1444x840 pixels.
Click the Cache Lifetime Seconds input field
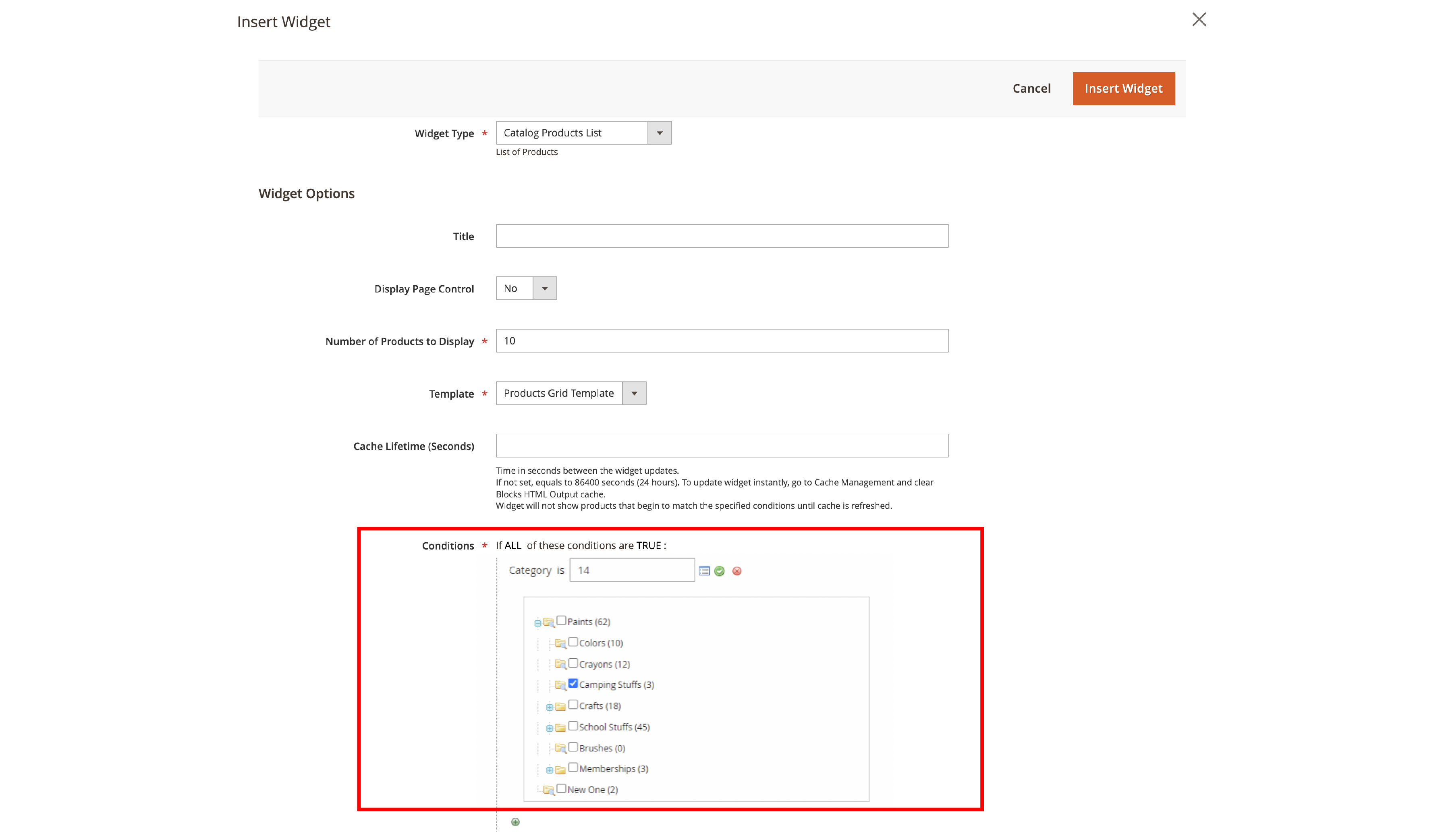pyautogui.click(x=722, y=446)
